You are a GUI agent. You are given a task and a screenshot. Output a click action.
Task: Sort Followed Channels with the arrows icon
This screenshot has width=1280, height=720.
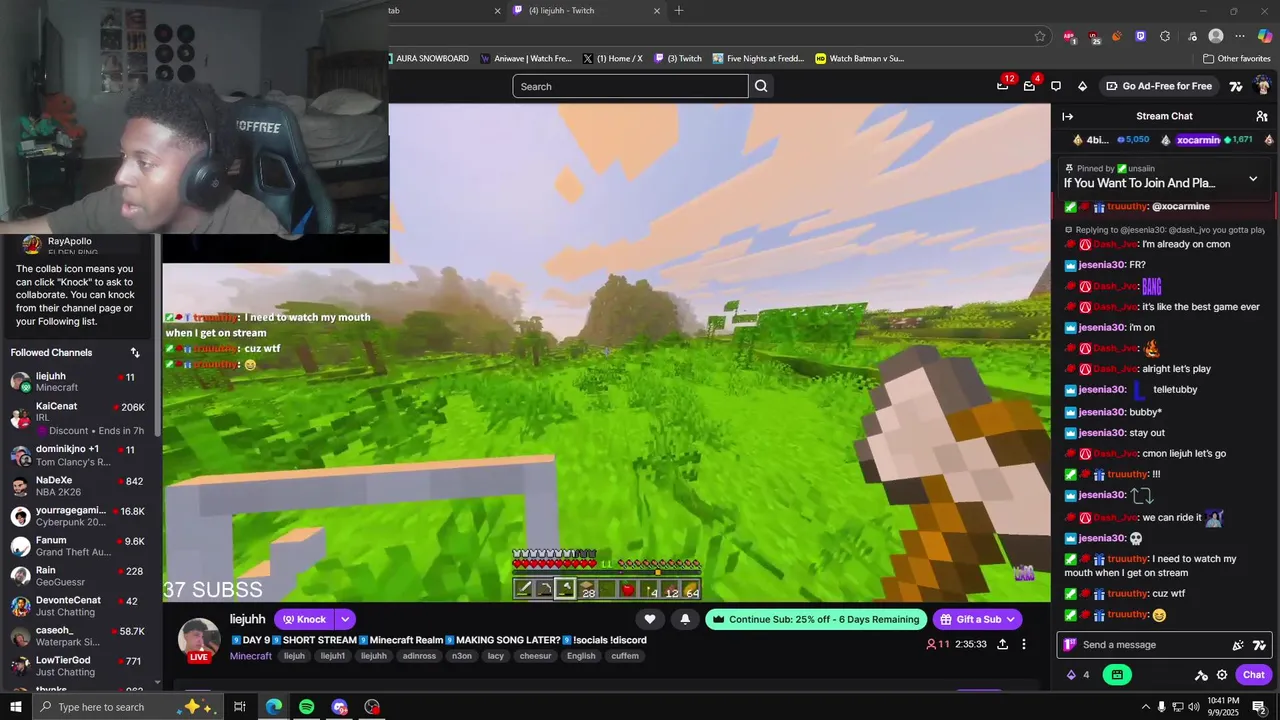pyautogui.click(x=135, y=353)
